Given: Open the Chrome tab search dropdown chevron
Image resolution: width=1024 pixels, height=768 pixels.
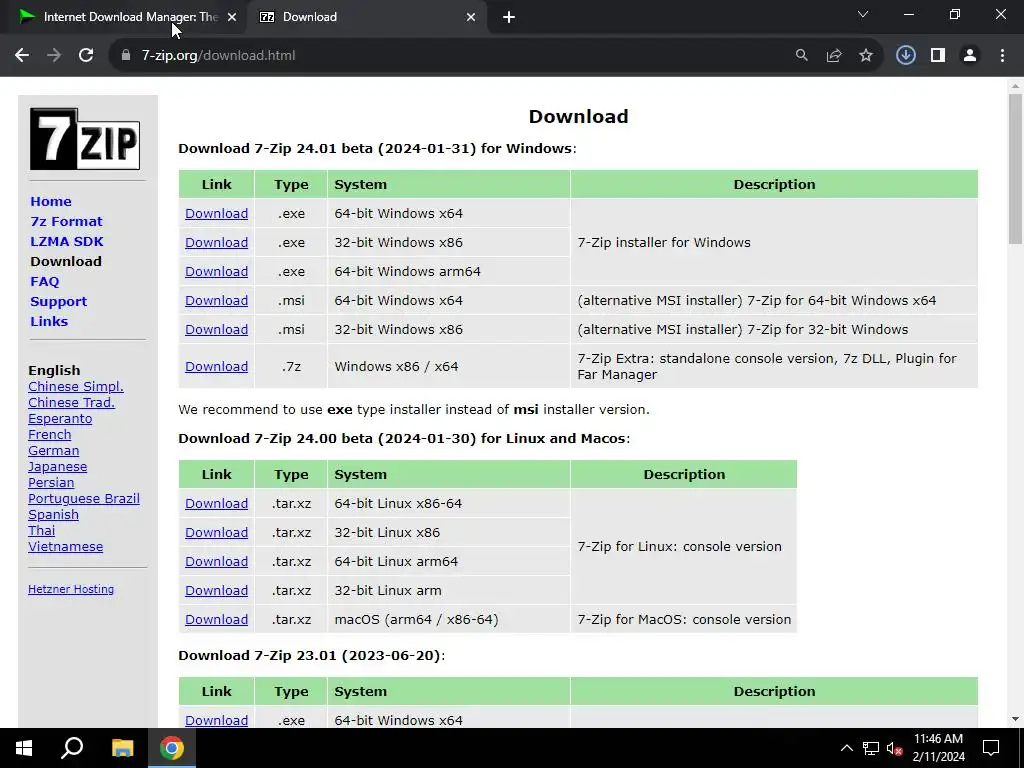Looking at the screenshot, I should point(863,14).
